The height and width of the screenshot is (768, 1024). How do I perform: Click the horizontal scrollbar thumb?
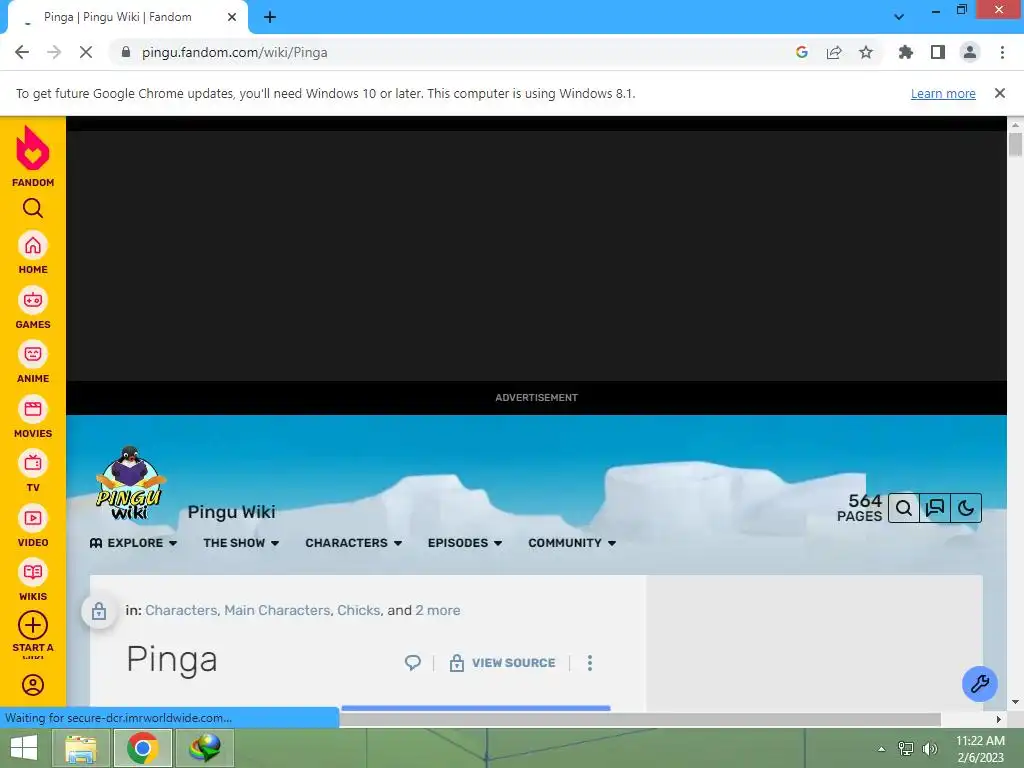point(640,719)
